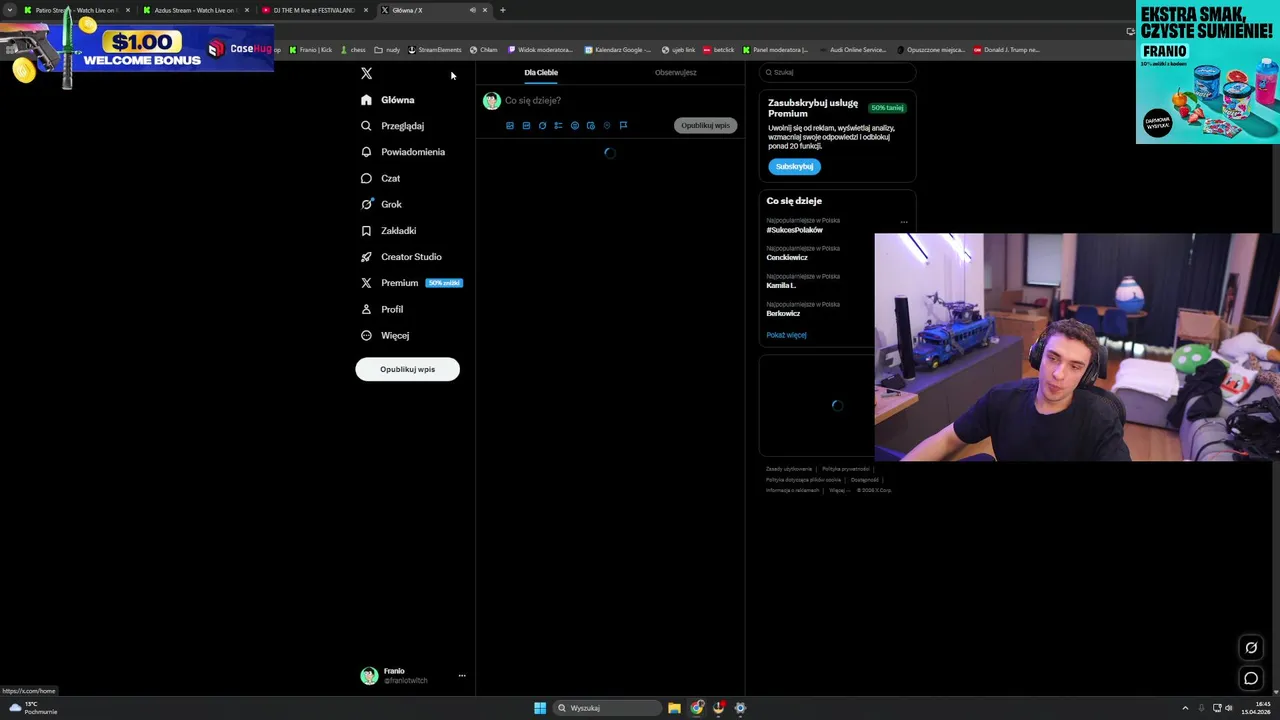Image resolution: width=1280 pixels, height=720 pixels.
Task: Close the Główna / X browser tab
Action: point(485,10)
